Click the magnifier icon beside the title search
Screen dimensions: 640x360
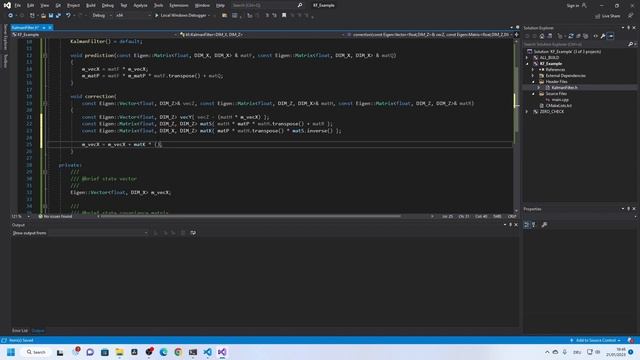300,5
